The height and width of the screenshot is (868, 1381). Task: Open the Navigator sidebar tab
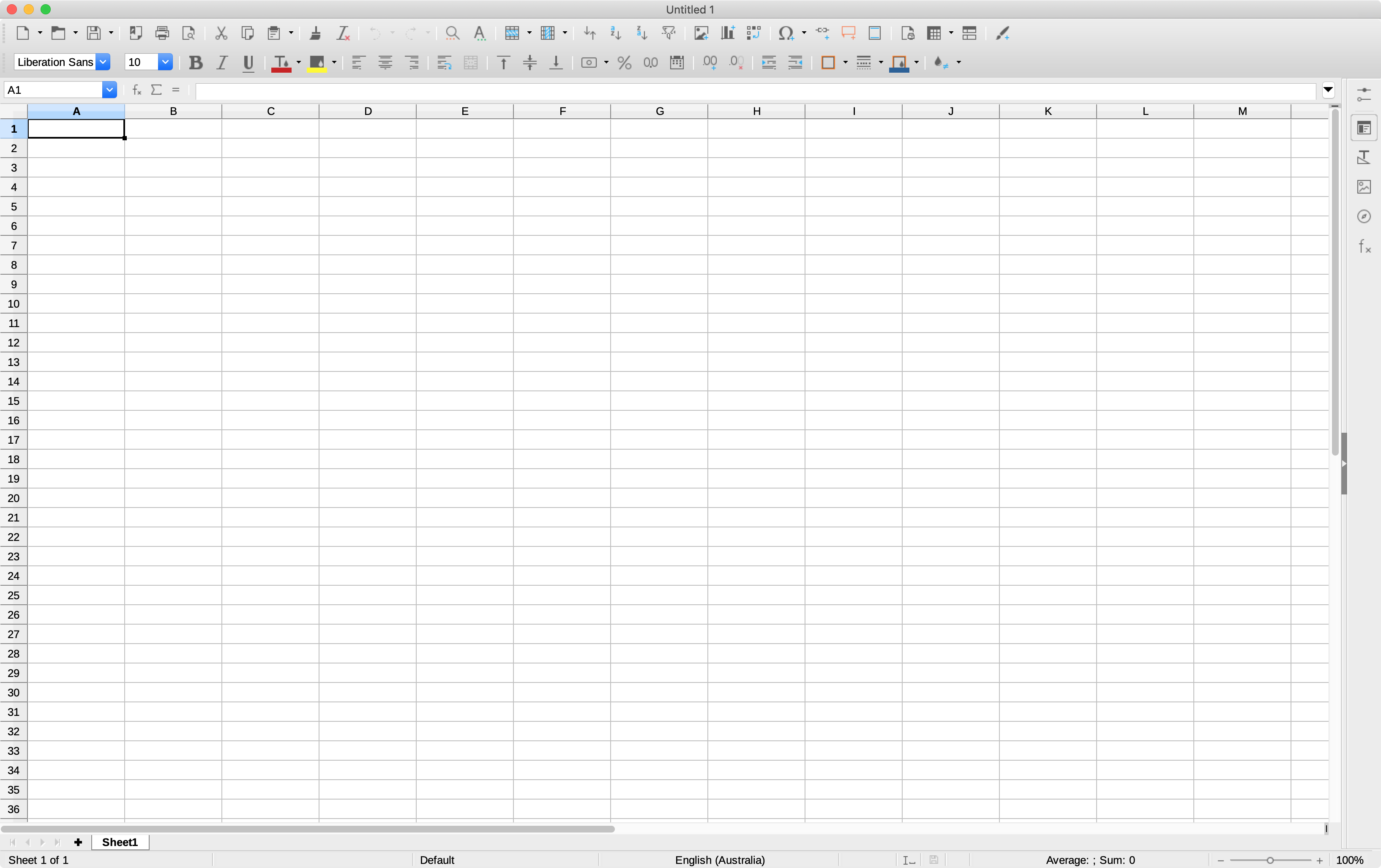(1365, 217)
